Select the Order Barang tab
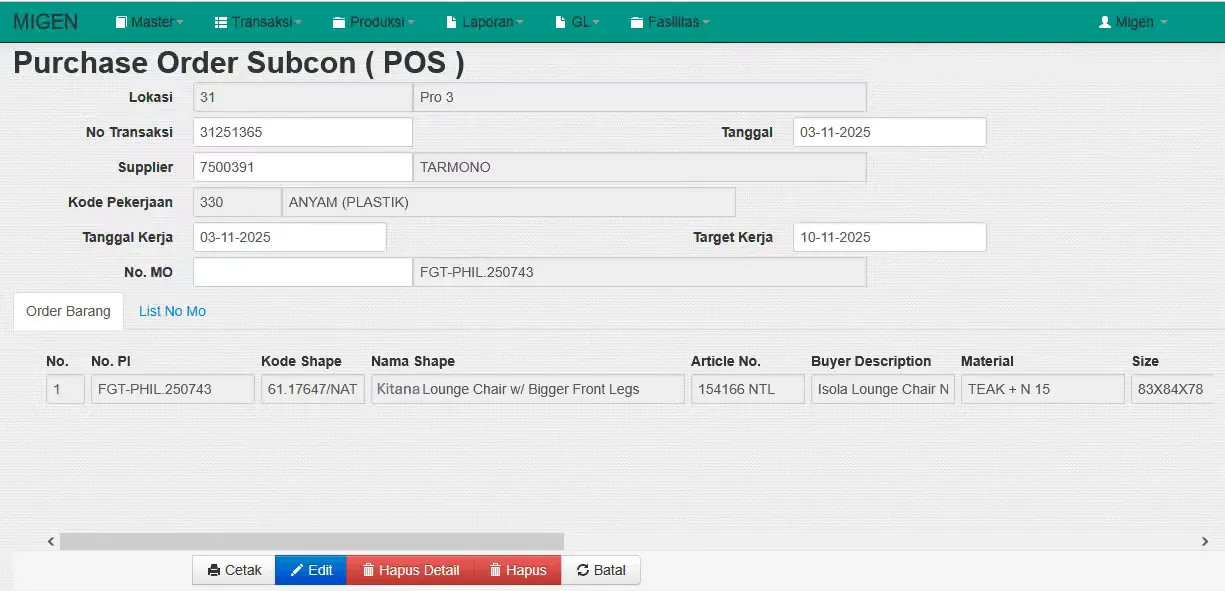1225x591 pixels. [x=68, y=311]
